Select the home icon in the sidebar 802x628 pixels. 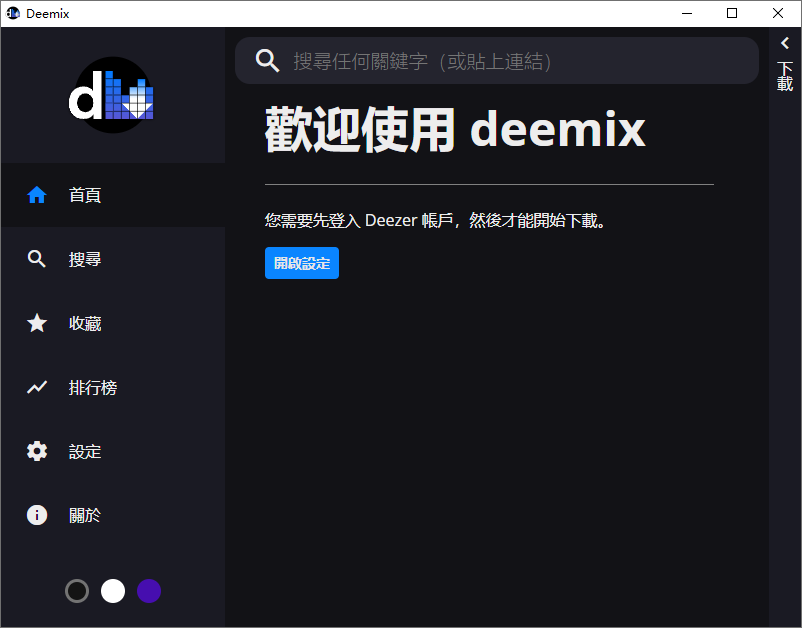click(37, 195)
